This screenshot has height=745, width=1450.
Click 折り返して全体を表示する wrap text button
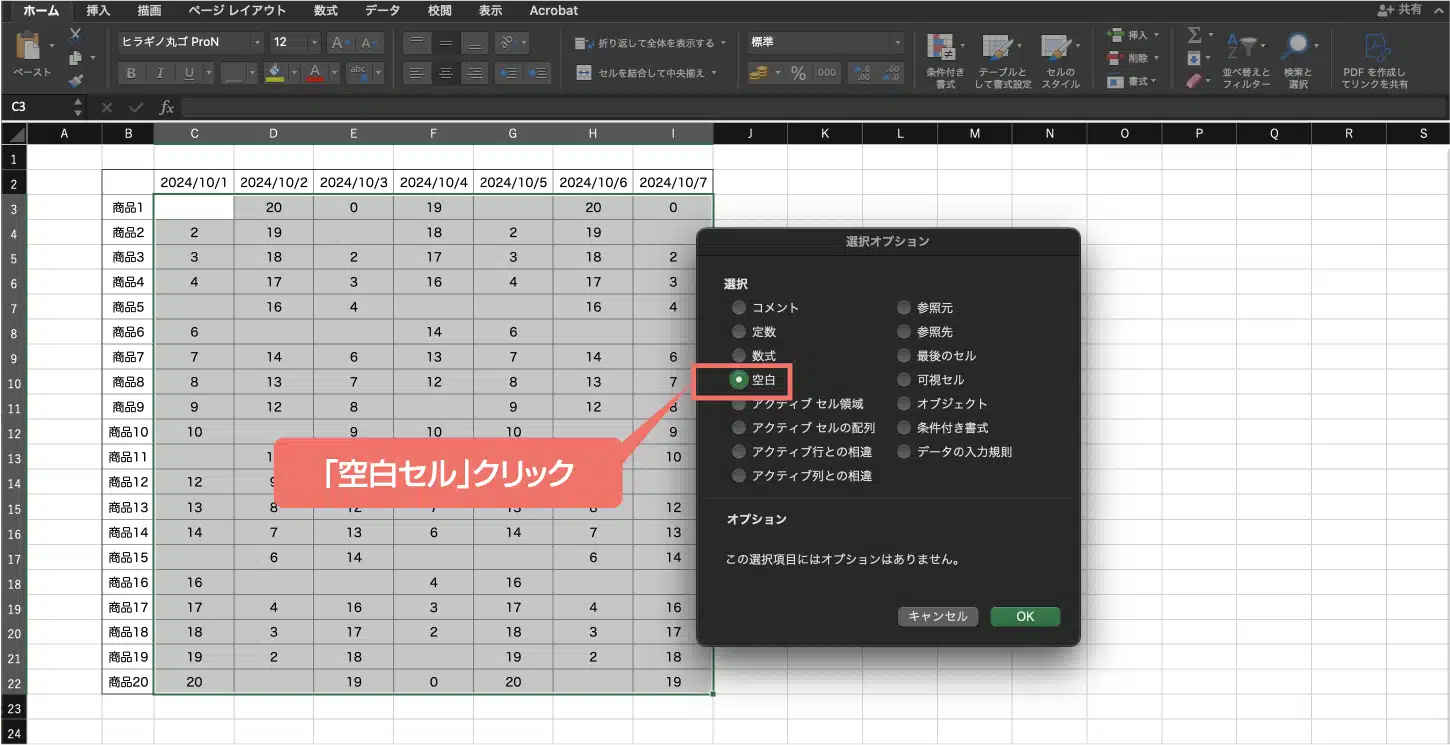[x=651, y=43]
